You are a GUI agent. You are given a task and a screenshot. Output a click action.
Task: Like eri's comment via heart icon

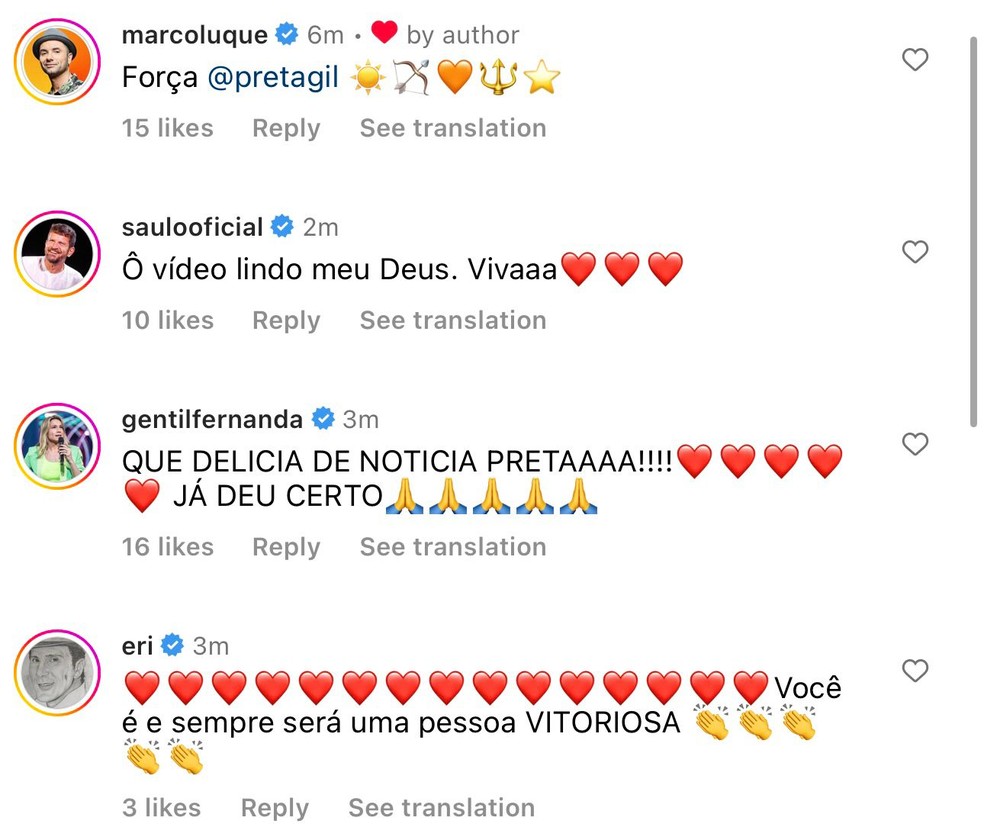[914, 672]
